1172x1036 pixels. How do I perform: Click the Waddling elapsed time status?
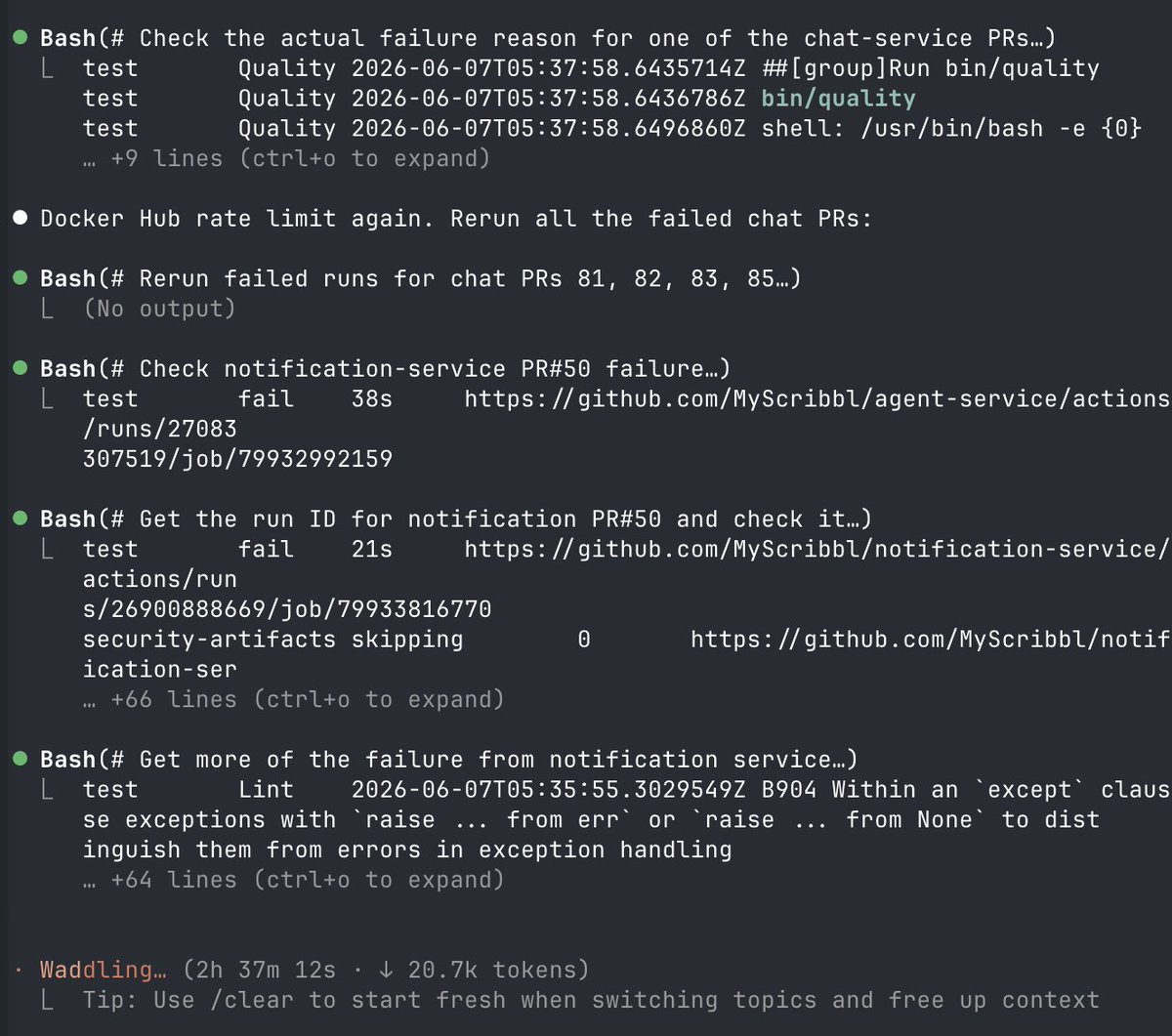[x=314, y=970]
